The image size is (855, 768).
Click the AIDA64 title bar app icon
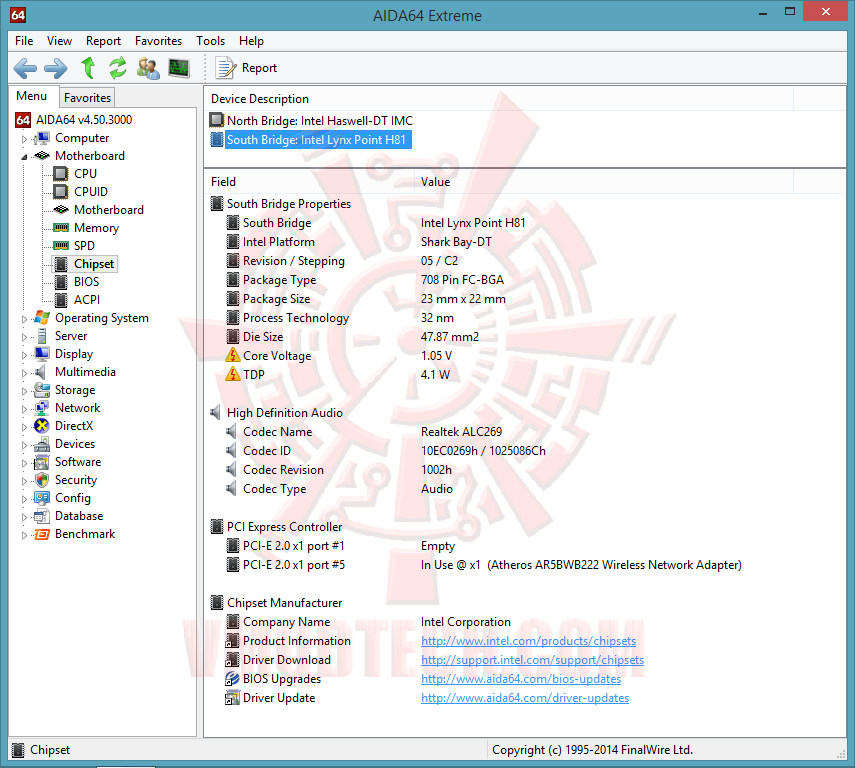tap(18, 15)
